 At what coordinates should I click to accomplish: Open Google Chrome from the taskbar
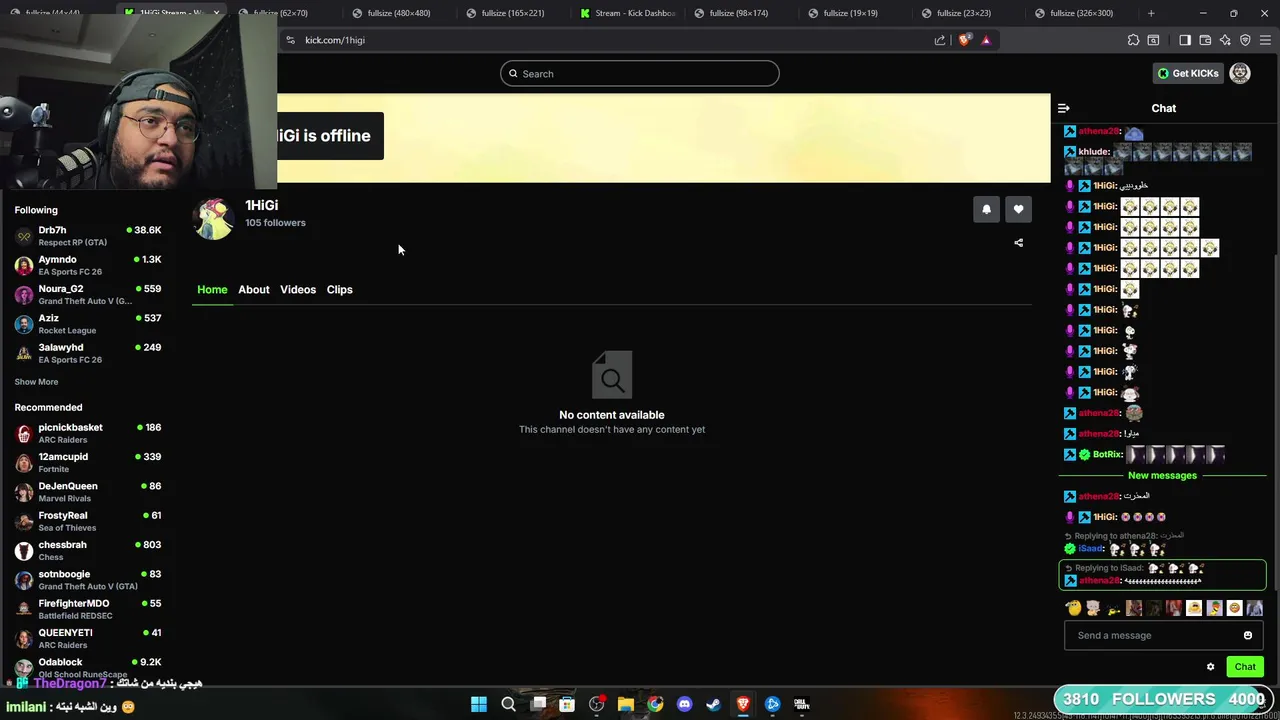pos(655,704)
